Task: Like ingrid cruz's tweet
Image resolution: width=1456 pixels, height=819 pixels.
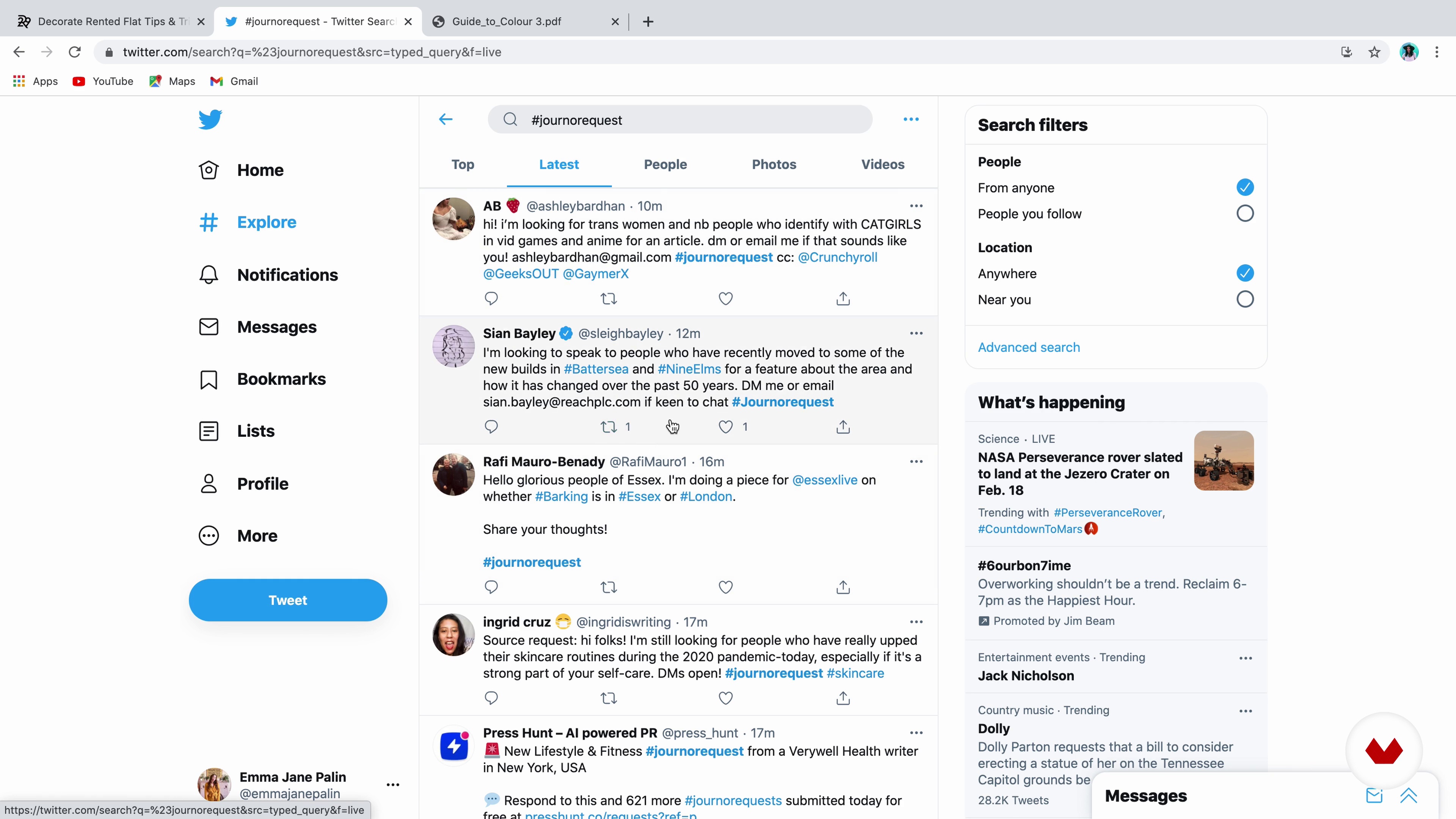Action: tap(725, 698)
